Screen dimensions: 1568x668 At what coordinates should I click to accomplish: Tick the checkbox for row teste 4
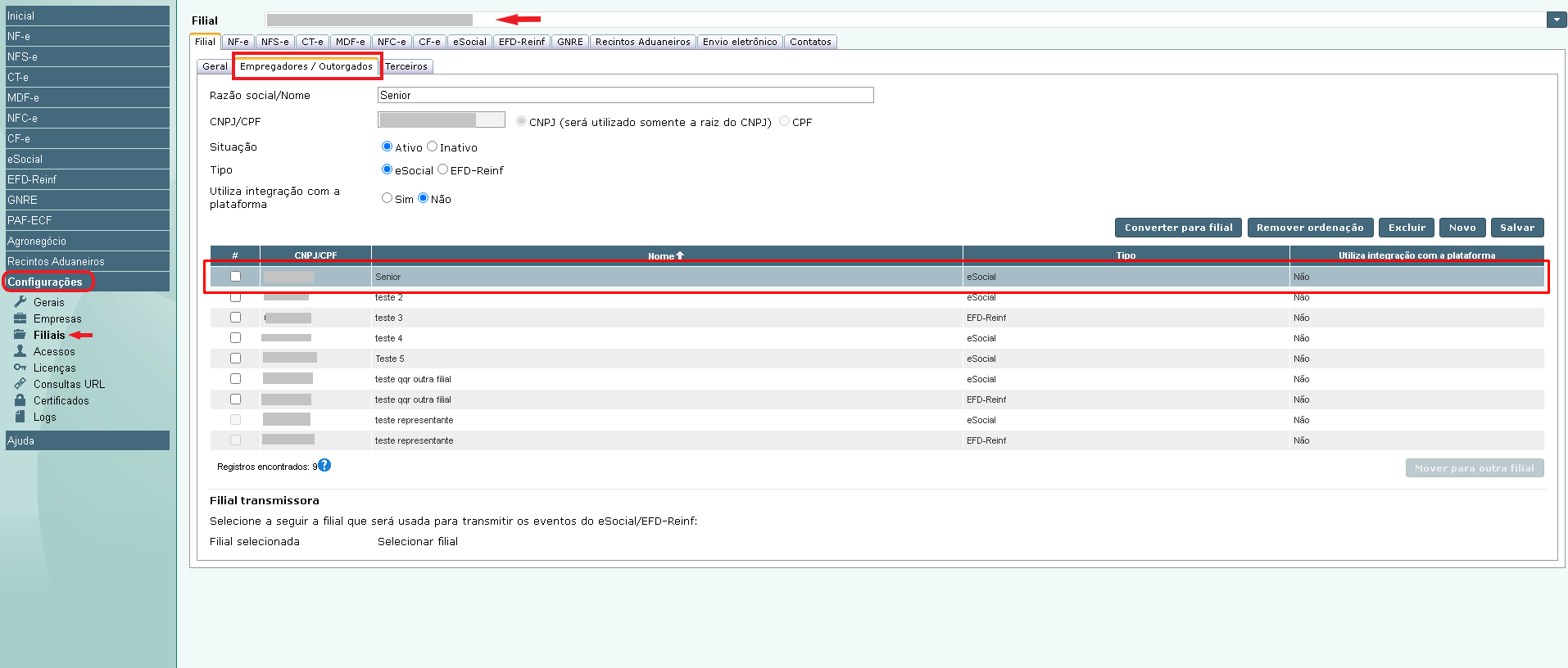(x=235, y=337)
